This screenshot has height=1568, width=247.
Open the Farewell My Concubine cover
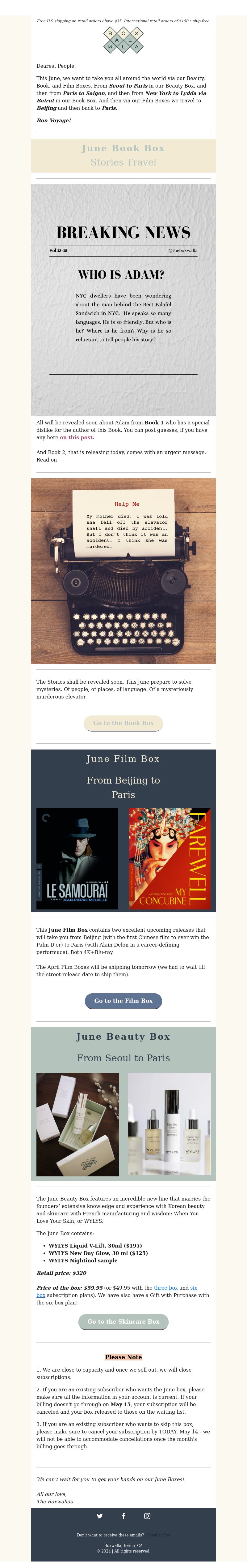170,859
